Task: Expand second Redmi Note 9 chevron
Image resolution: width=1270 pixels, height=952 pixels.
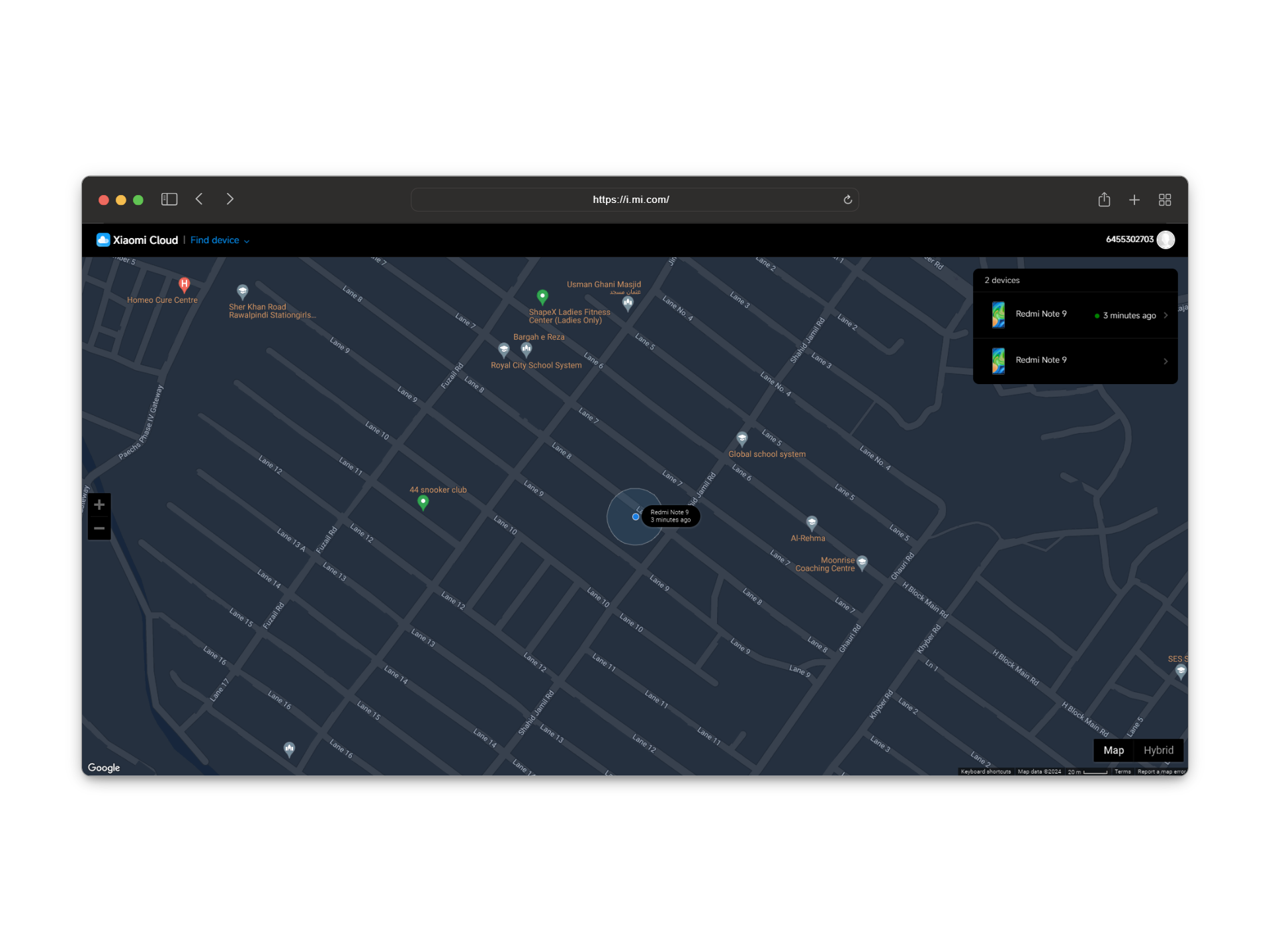Action: click(x=1165, y=361)
